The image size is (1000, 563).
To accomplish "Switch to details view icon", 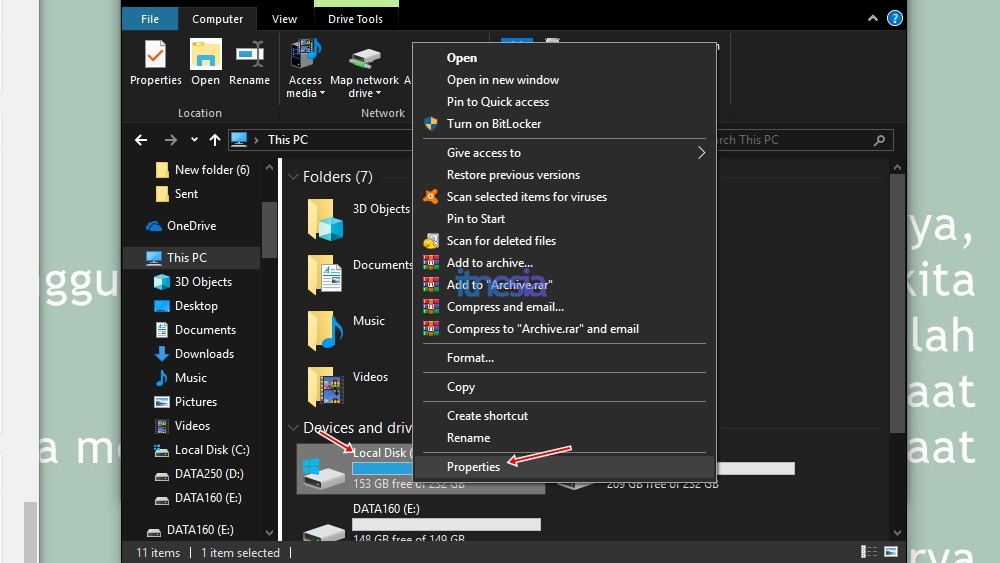I will coord(869,552).
